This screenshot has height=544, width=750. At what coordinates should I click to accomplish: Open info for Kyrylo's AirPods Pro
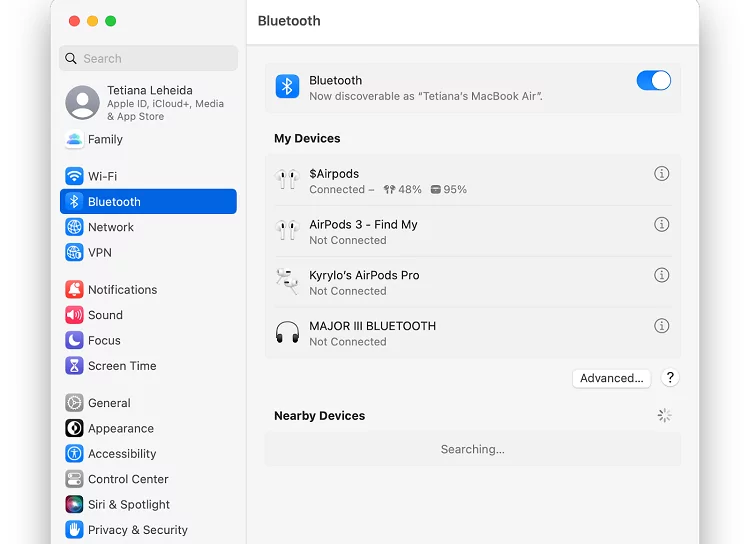662,275
